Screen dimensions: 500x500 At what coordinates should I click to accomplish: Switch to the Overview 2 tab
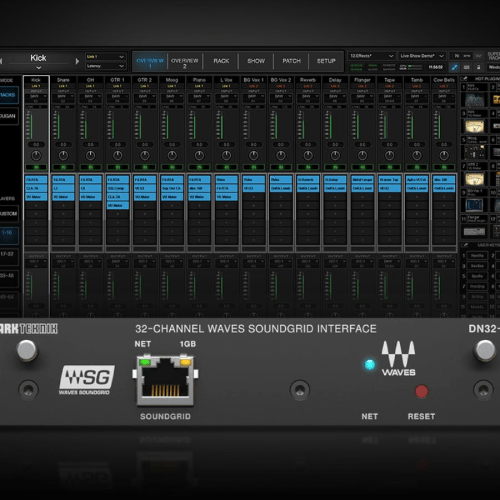[x=185, y=61]
